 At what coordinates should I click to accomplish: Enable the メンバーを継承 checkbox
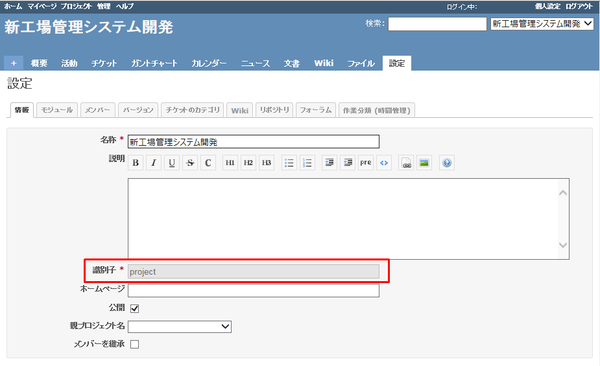(x=135, y=344)
